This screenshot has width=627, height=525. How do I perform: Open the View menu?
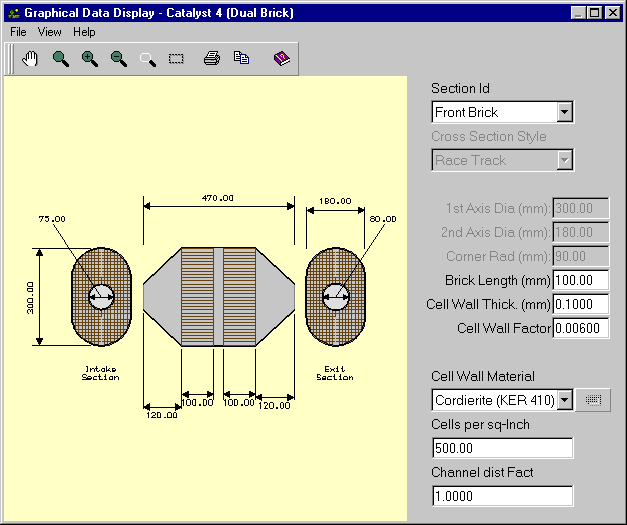pos(50,32)
